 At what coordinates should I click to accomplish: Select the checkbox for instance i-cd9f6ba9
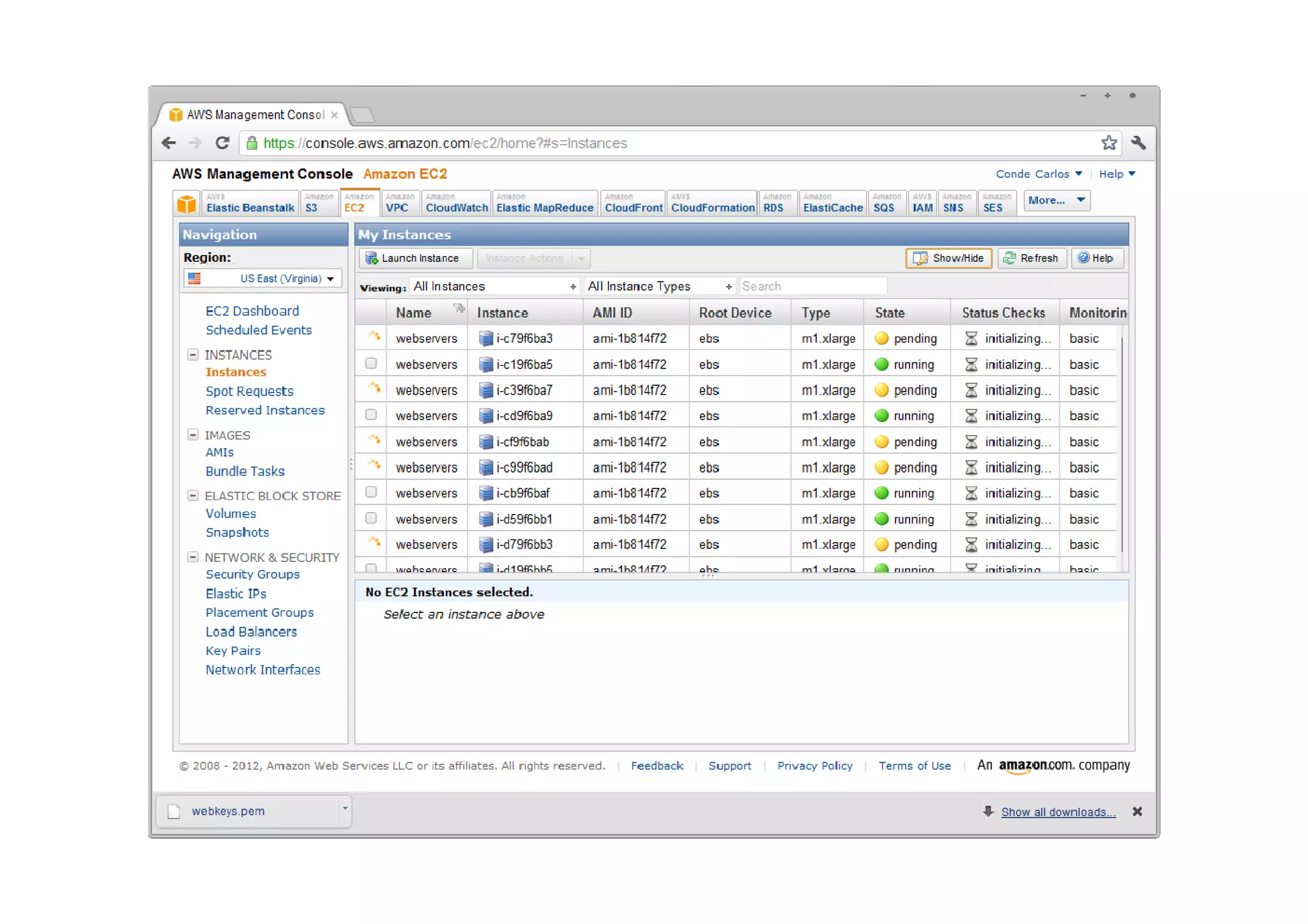point(371,415)
